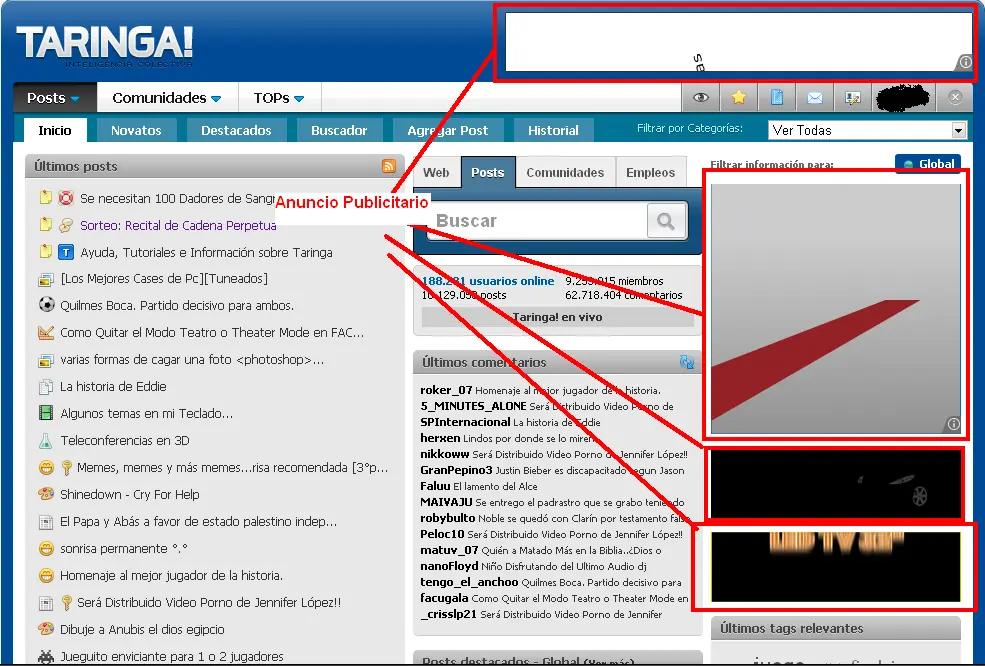Screen dimensions: 985x666
Task: Click flask icon beside Teleconferencias en 3D
Action: (x=46, y=440)
